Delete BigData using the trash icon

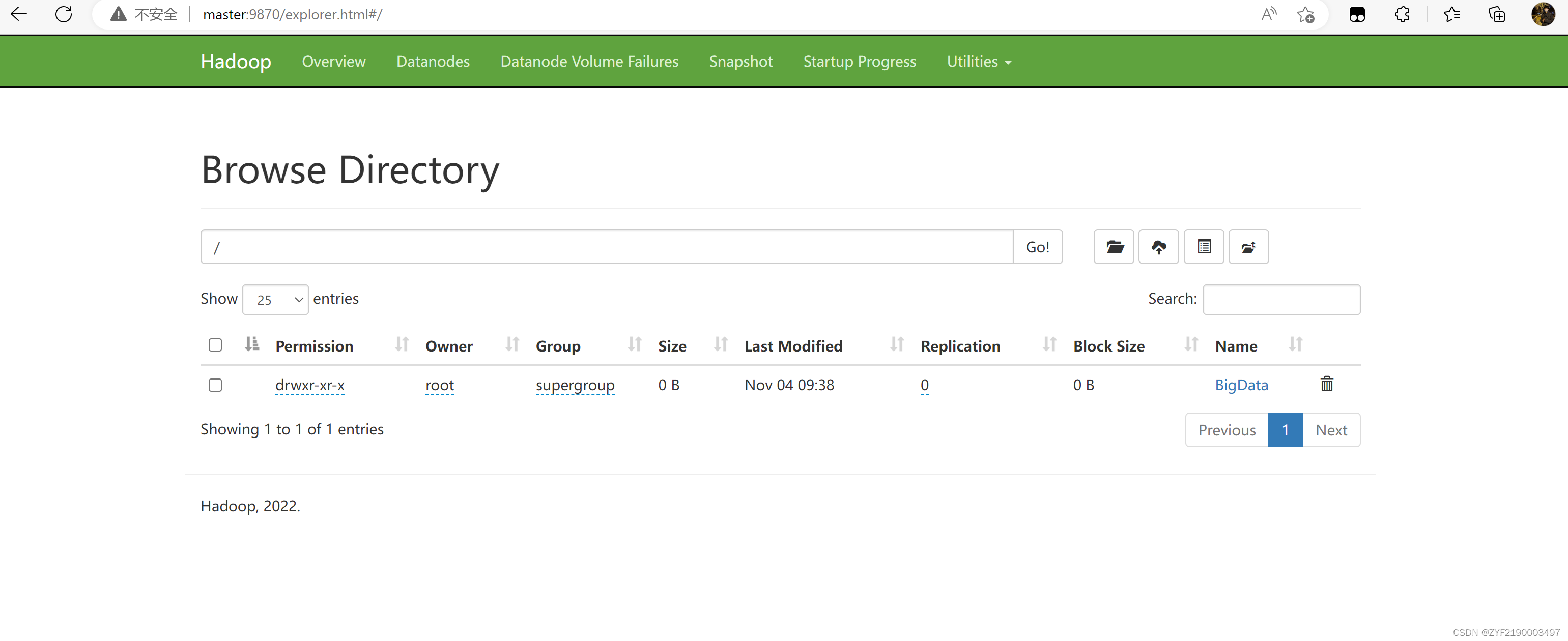pos(1326,384)
